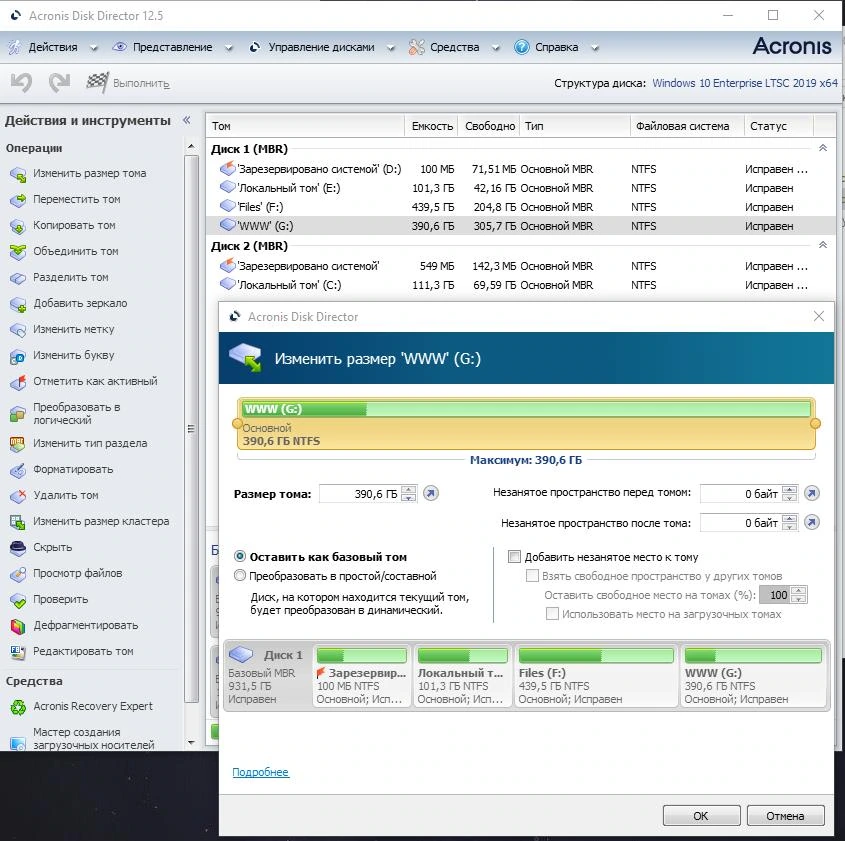This screenshot has width=845, height=841.
Task: Click Отмена in resize dialog
Action: click(785, 816)
